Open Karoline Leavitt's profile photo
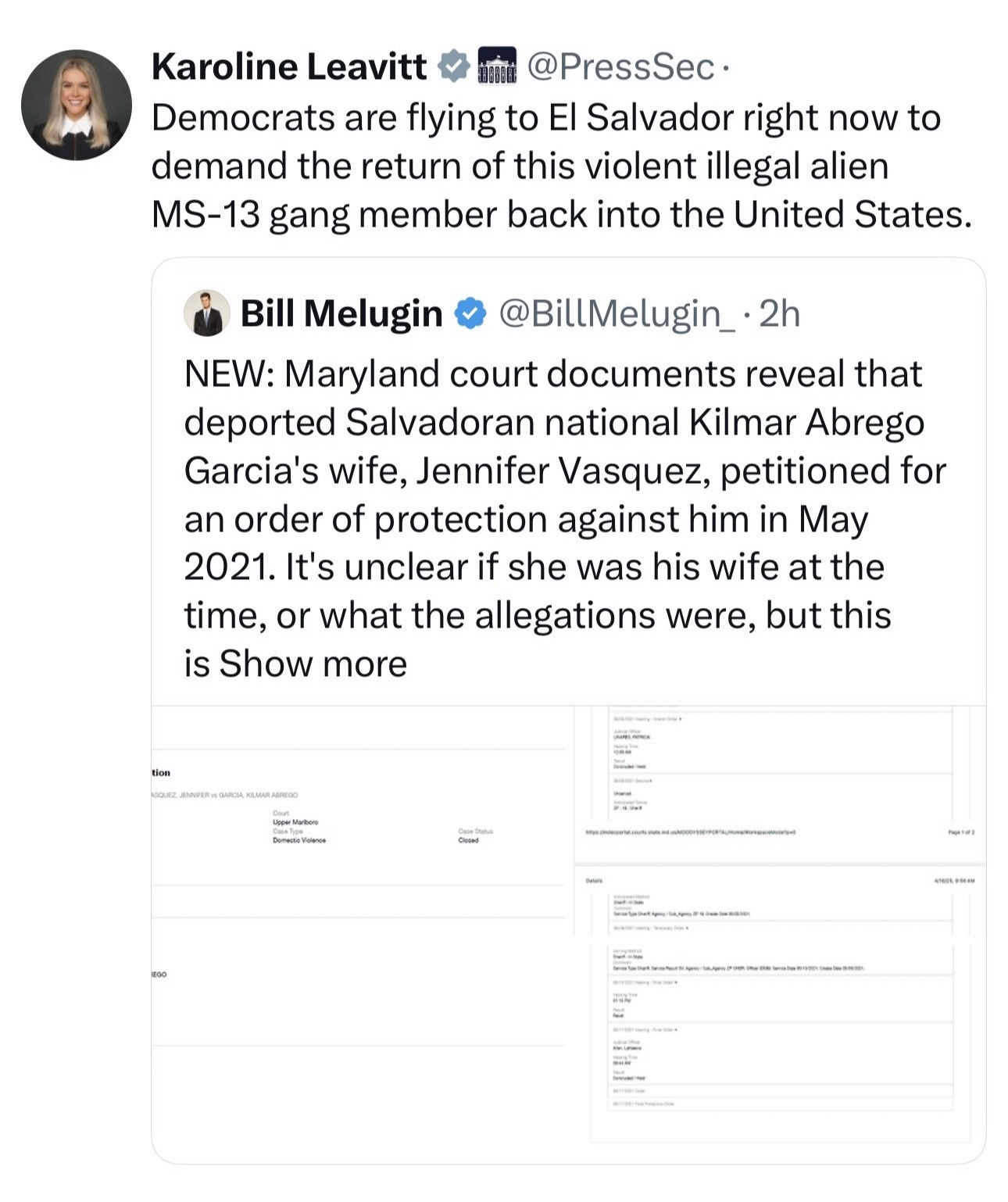1008x1202 pixels. tap(76, 105)
